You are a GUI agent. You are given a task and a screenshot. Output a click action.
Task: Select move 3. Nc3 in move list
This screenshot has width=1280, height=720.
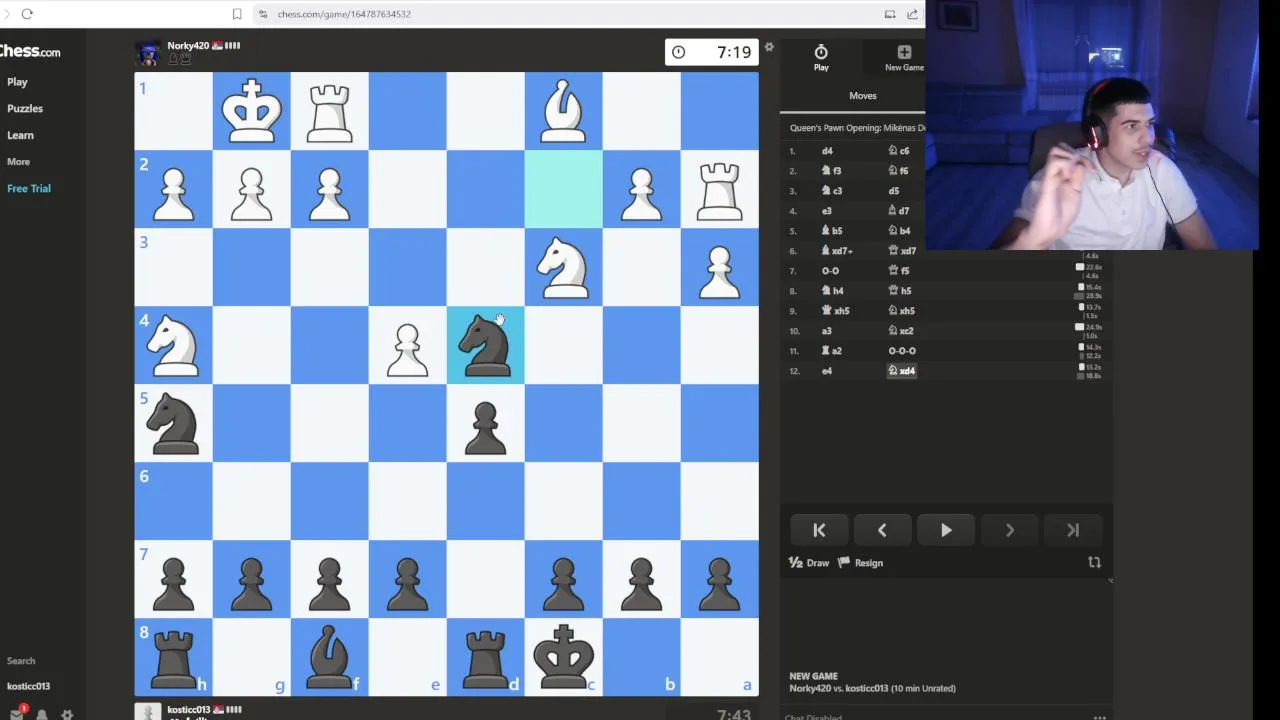[832, 191]
